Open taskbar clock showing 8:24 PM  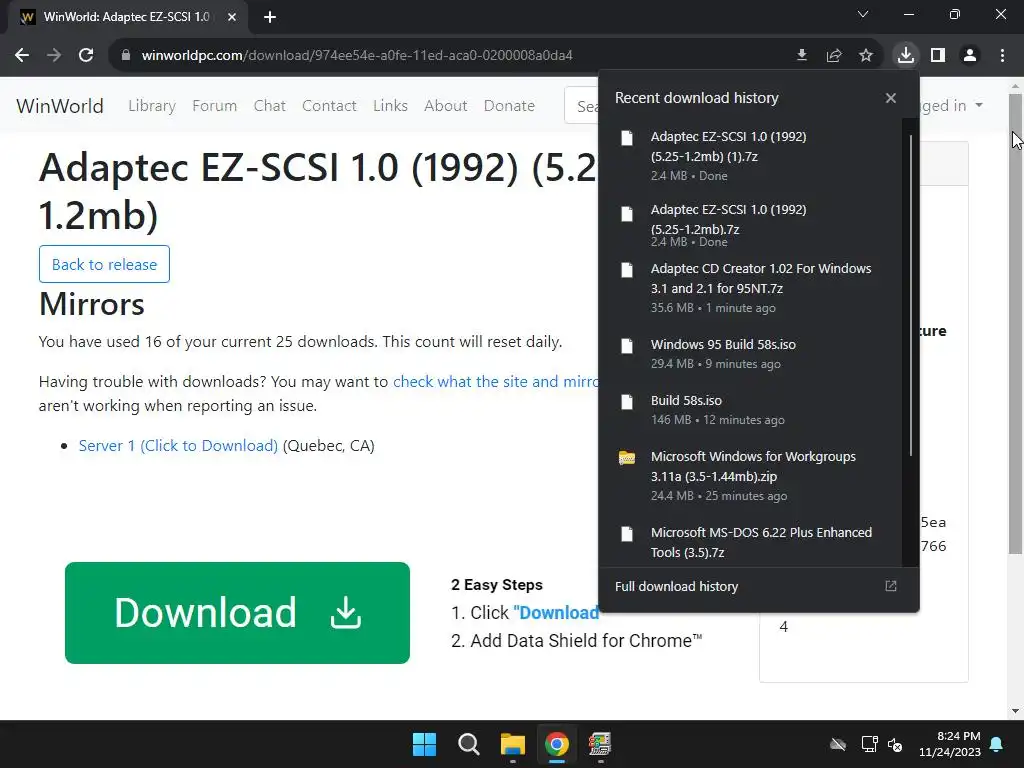point(950,744)
